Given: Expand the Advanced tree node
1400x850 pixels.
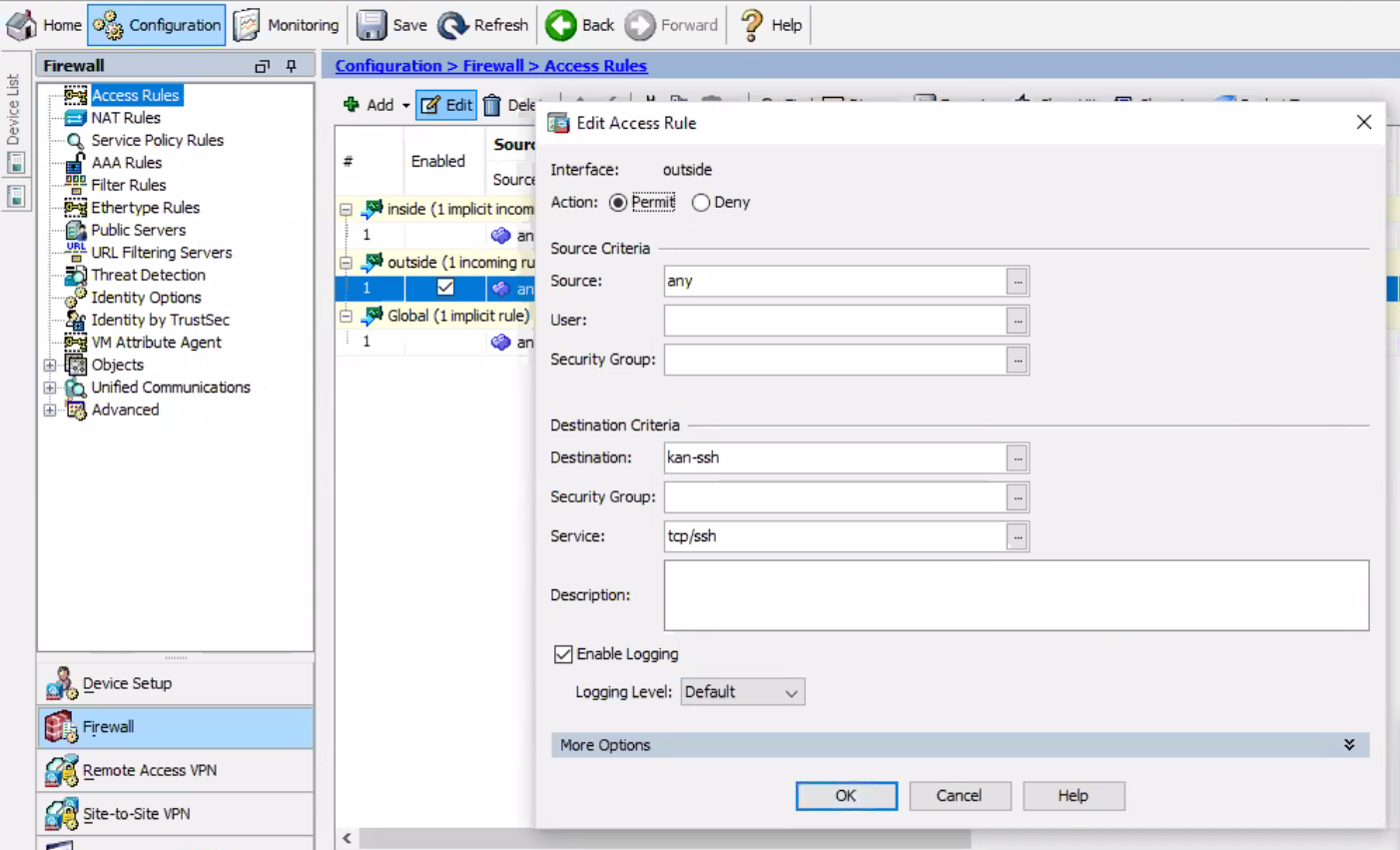Looking at the screenshot, I should tap(50, 410).
